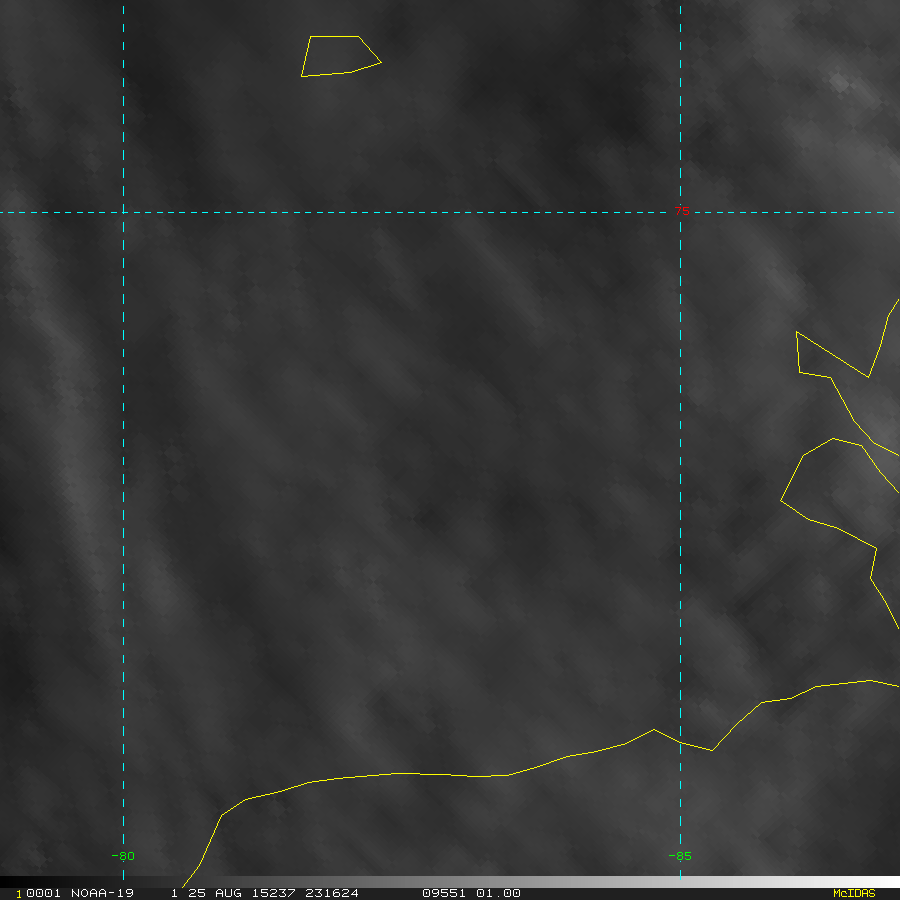Click the 0001 frame number text
This screenshot has width=900, height=900.
43,893
